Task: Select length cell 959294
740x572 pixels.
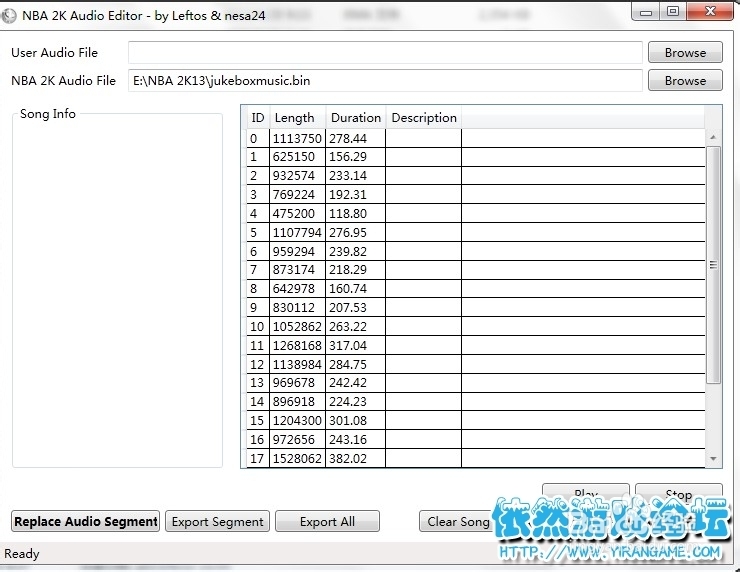Action: [297, 251]
